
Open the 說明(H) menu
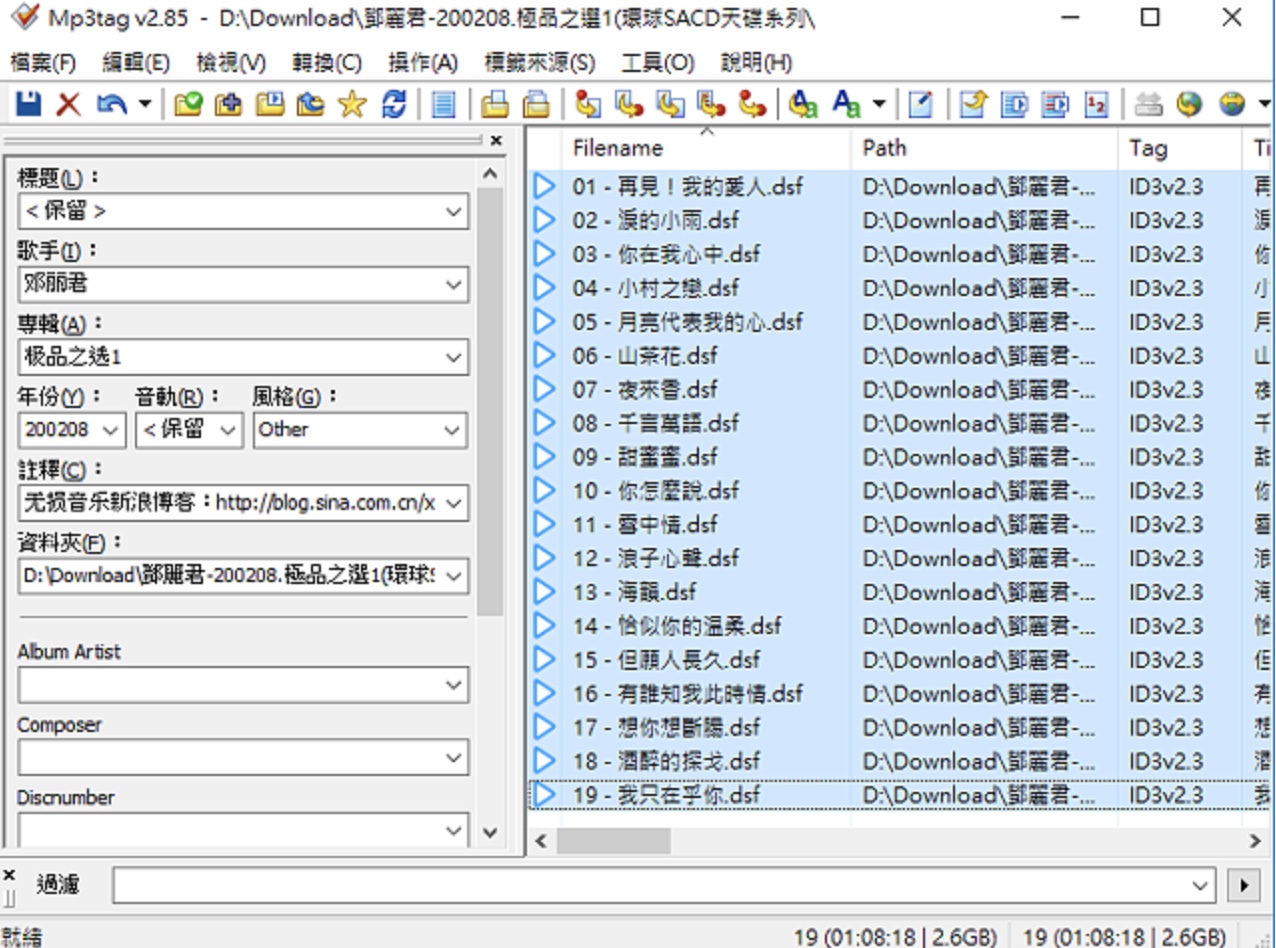click(757, 63)
